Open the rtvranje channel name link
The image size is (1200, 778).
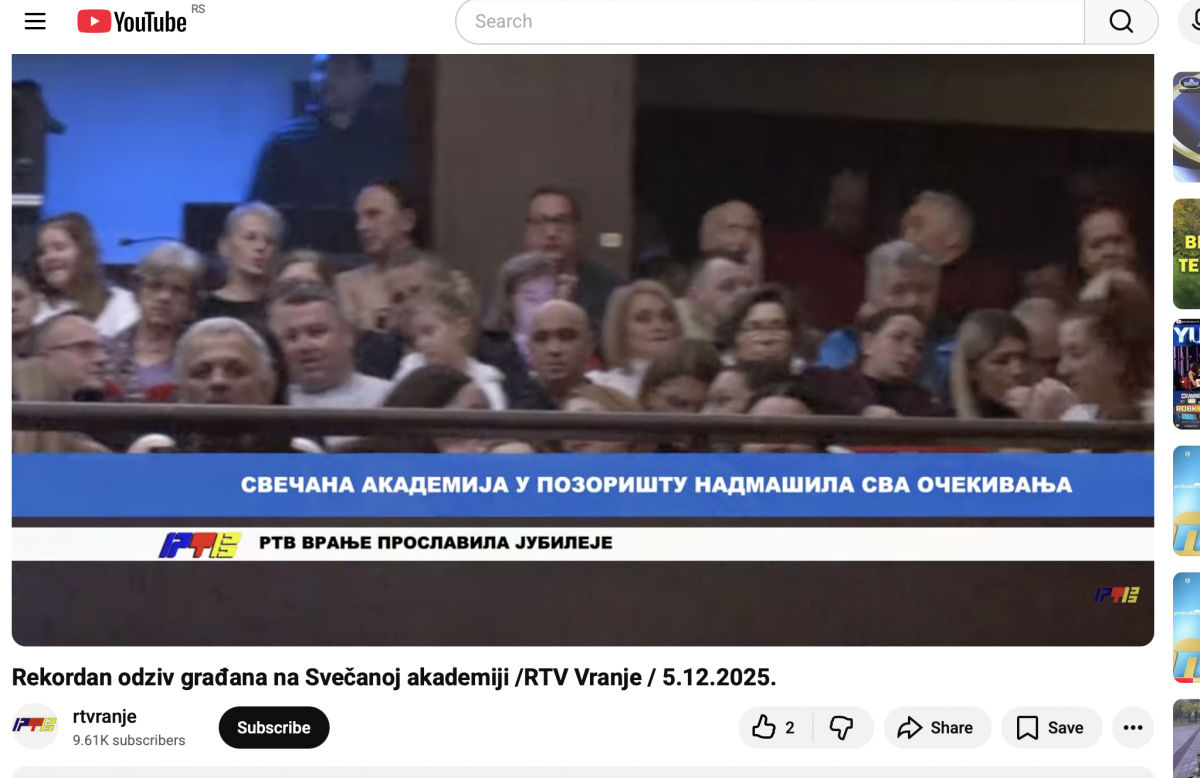coord(105,716)
